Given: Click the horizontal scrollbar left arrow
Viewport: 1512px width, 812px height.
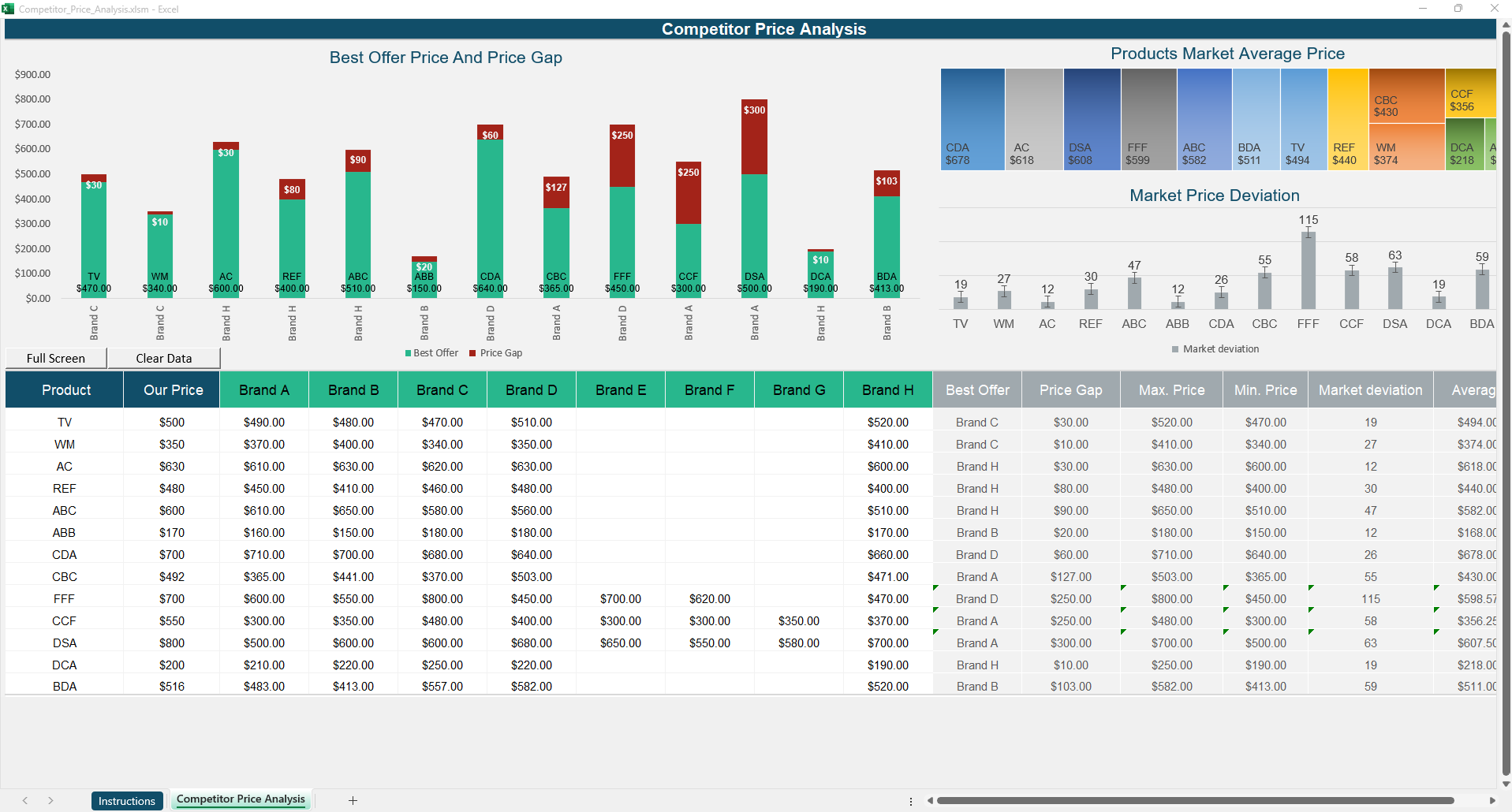Looking at the screenshot, I should click(930, 800).
